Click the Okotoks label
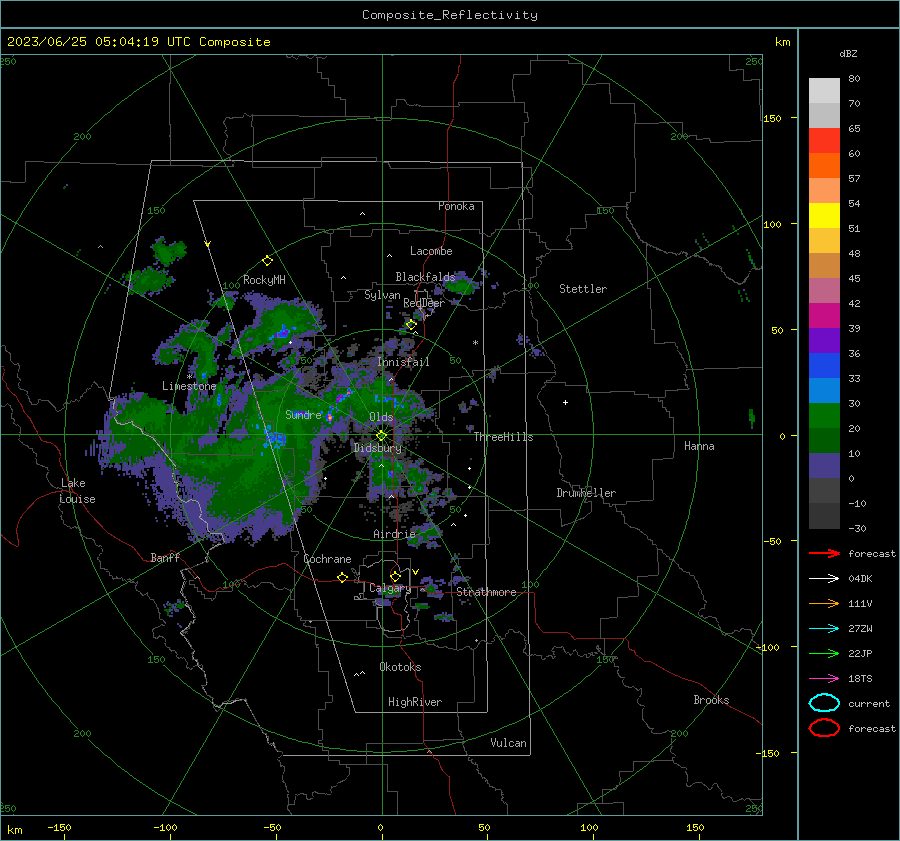The width and height of the screenshot is (900, 841). [400, 667]
